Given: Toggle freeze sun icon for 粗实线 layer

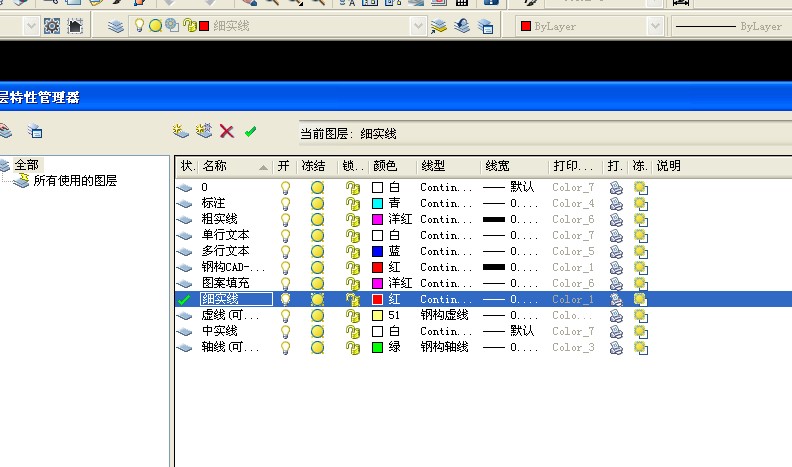Looking at the screenshot, I should (317, 220).
